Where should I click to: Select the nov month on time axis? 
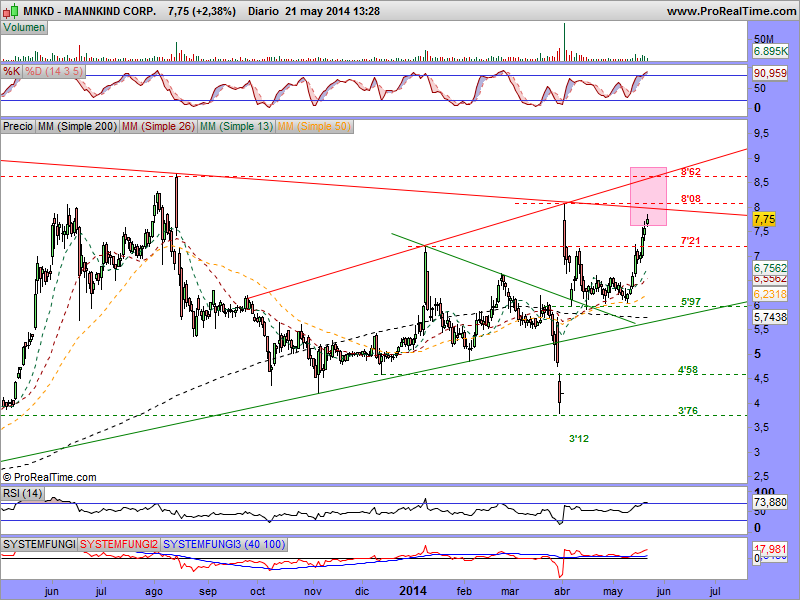(x=313, y=591)
